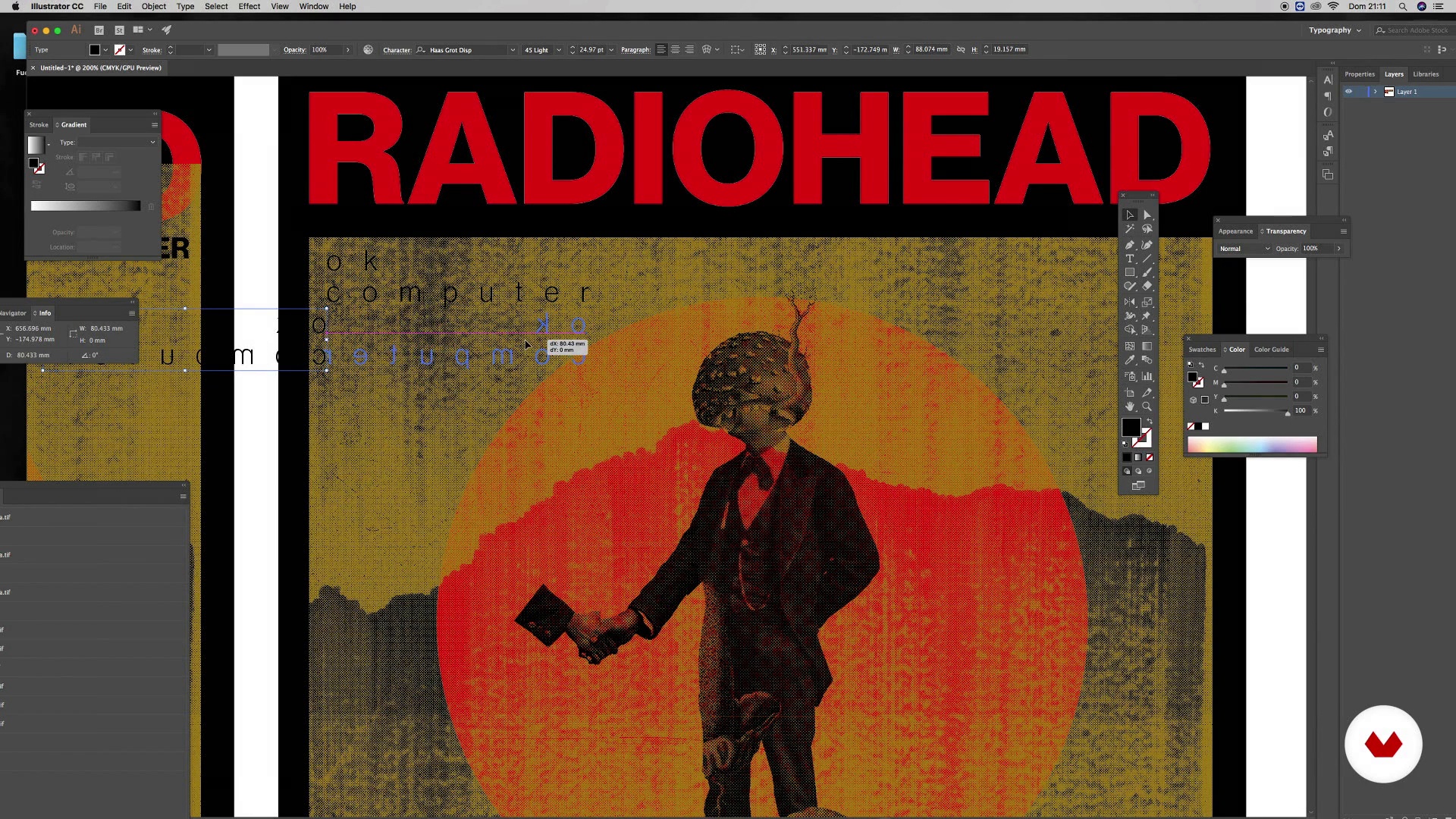Screen dimensions: 1456x819
Task: Open the 45 Light font style dropdown
Action: [x=559, y=50]
